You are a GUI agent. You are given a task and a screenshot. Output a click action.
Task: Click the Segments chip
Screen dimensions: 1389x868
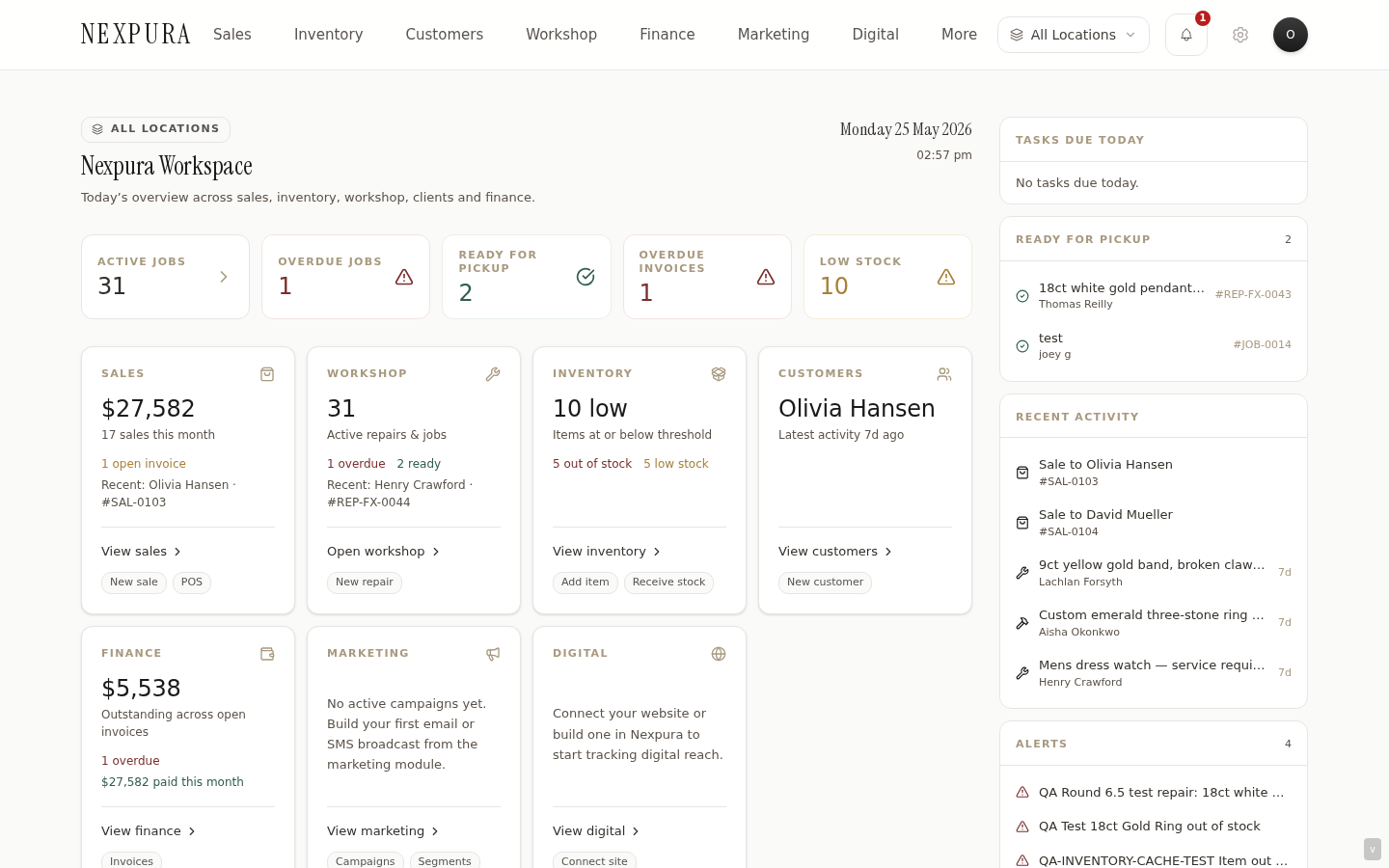point(445,860)
